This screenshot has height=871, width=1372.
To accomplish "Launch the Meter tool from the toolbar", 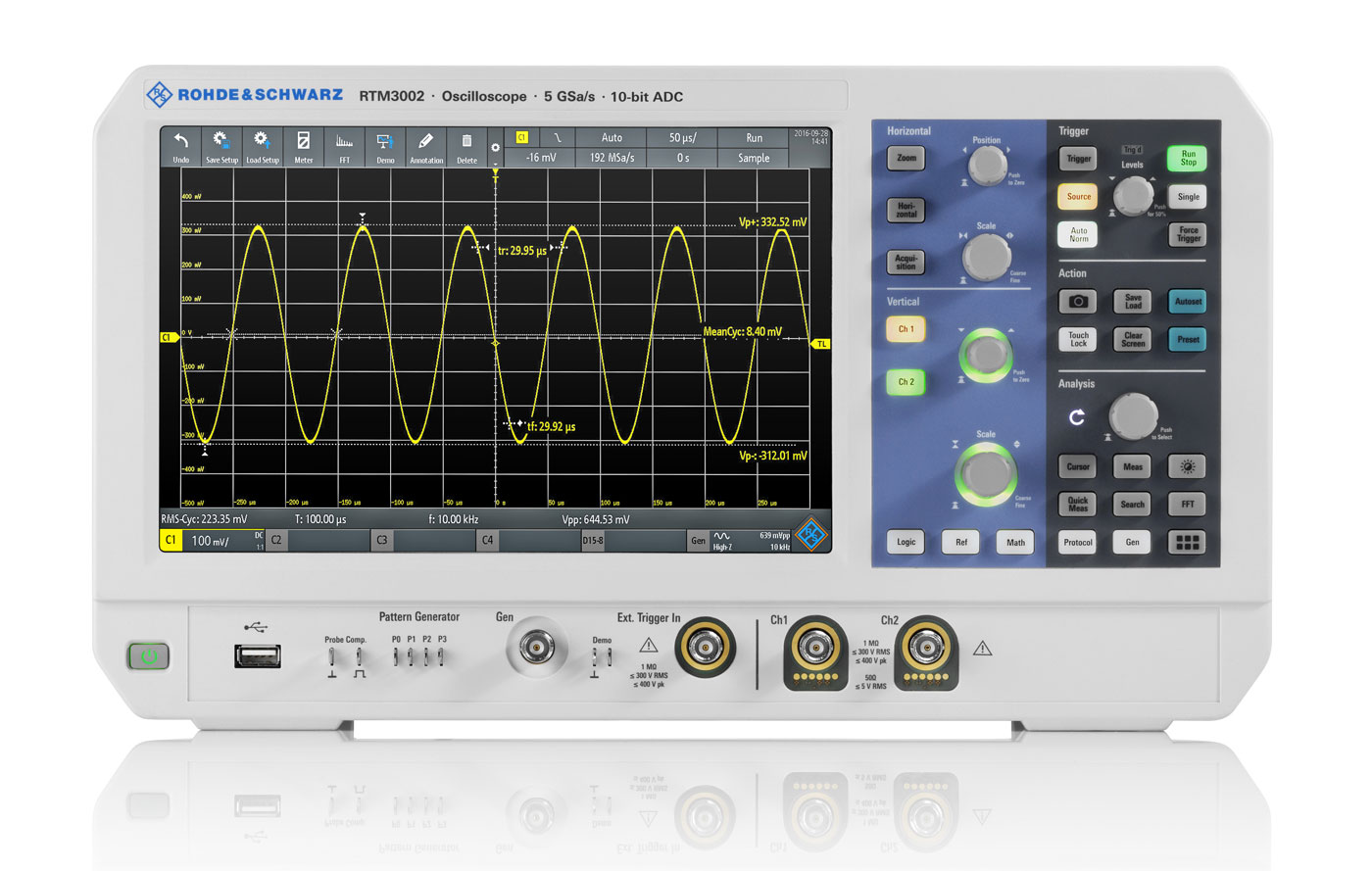I will click(x=304, y=146).
